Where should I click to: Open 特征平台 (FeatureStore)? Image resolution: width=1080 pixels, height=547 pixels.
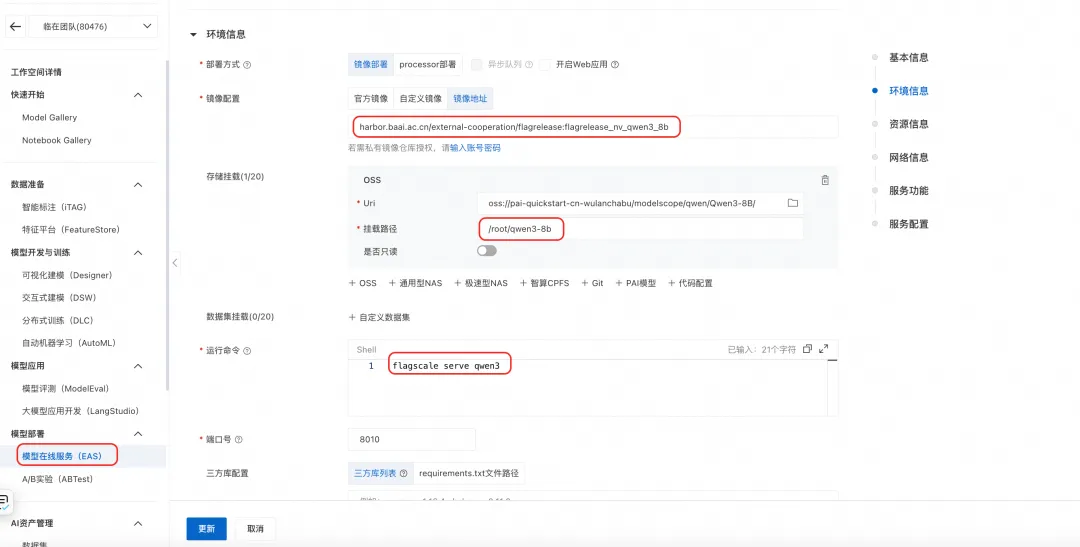[71, 229]
